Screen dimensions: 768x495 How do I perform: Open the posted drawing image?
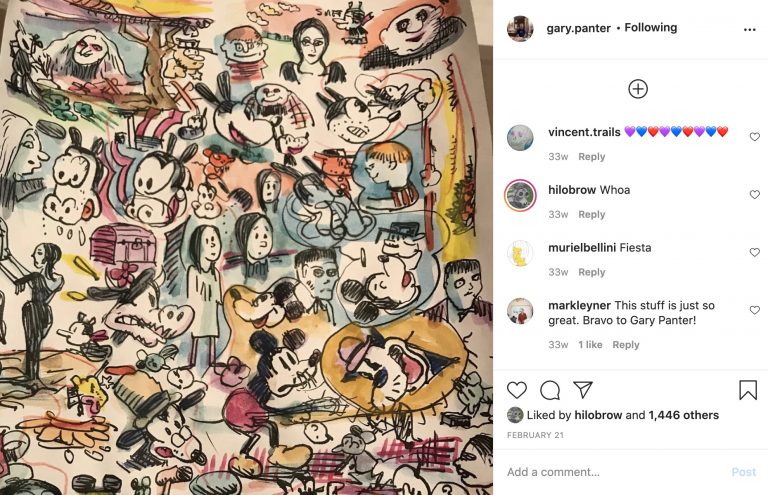246,247
